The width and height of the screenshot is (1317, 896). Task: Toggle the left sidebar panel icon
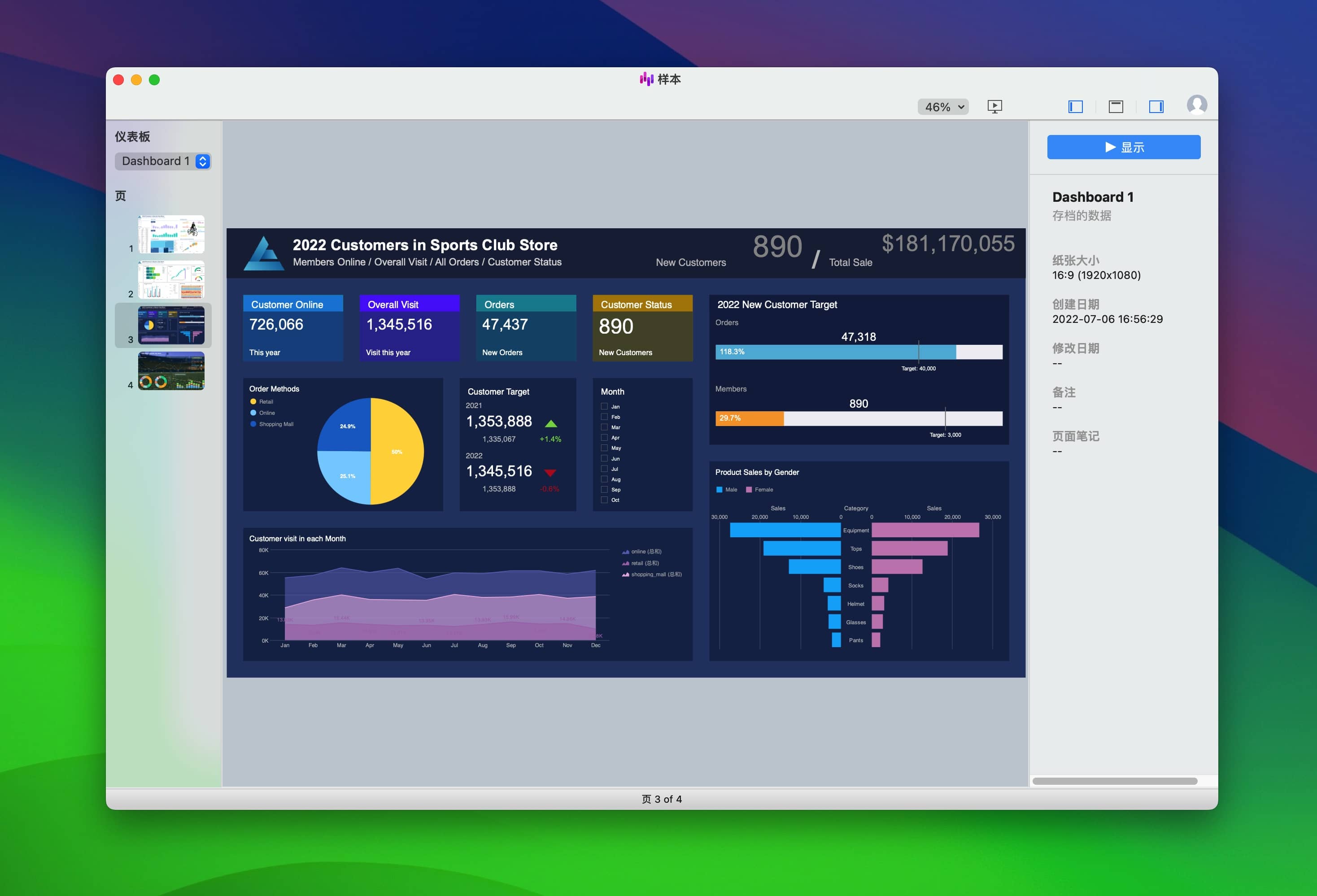point(1075,106)
